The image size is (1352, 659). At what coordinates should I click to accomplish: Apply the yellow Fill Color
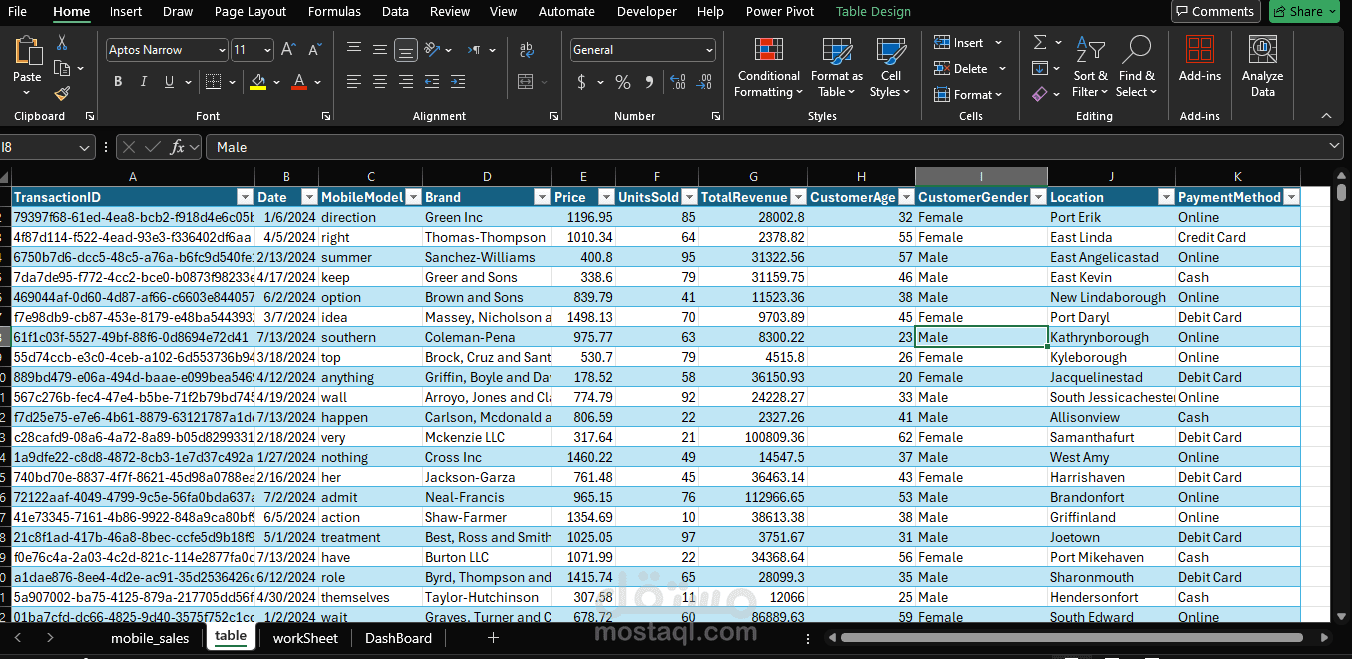pyautogui.click(x=258, y=82)
